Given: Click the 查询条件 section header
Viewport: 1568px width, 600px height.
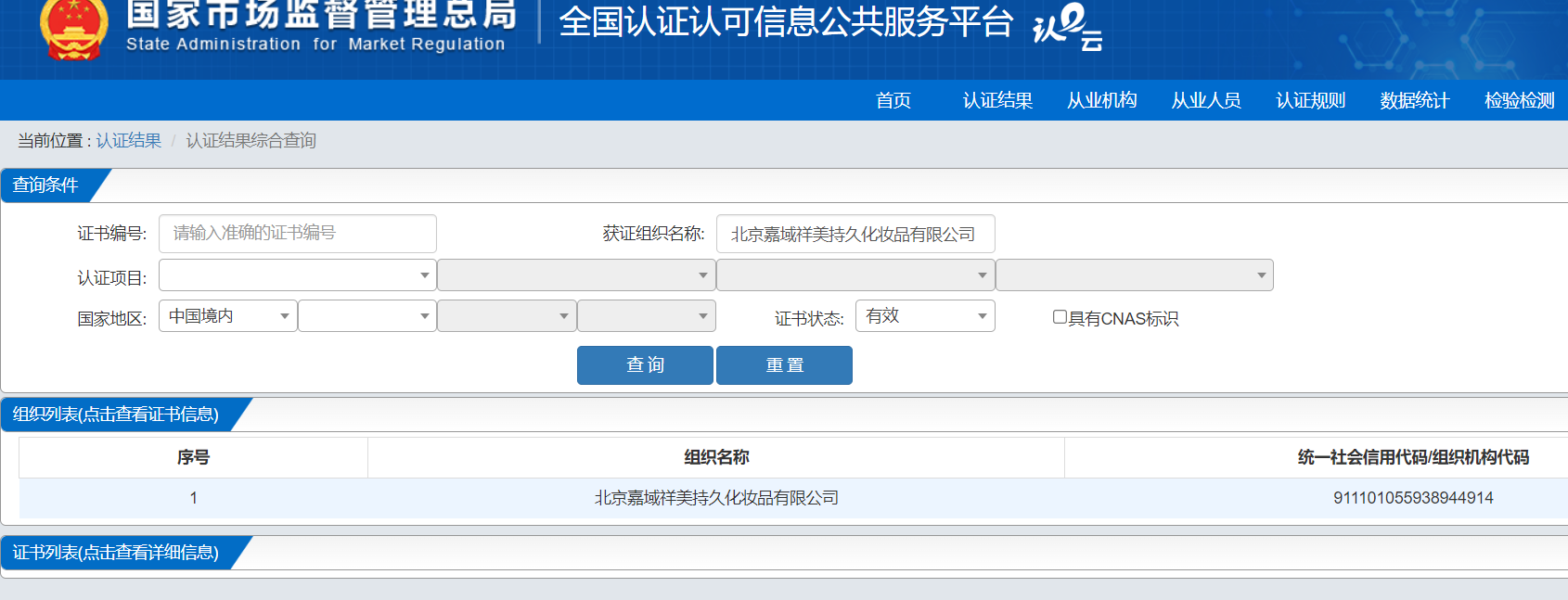Looking at the screenshot, I should [x=46, y=185].
